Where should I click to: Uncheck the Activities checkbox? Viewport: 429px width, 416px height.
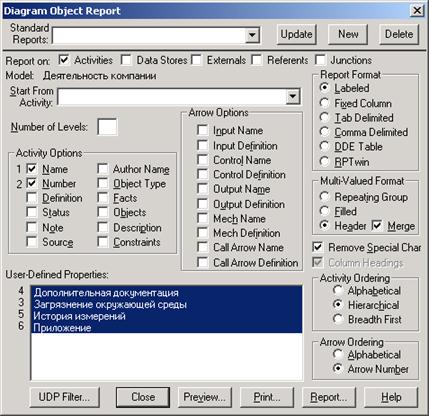pos(64,60)
